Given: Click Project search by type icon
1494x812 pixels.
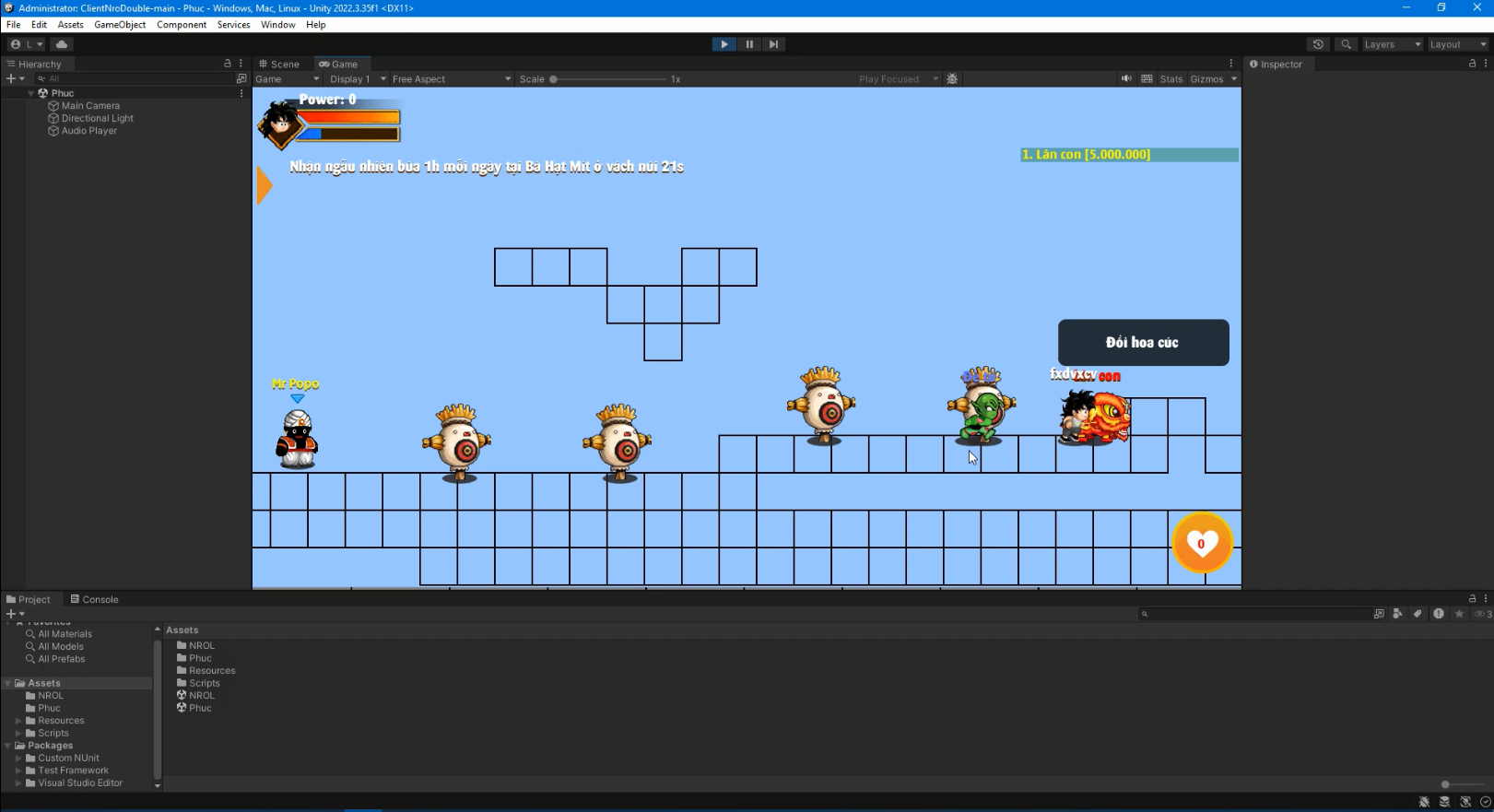Looking at the screenshot, I should pos(1398,614).
